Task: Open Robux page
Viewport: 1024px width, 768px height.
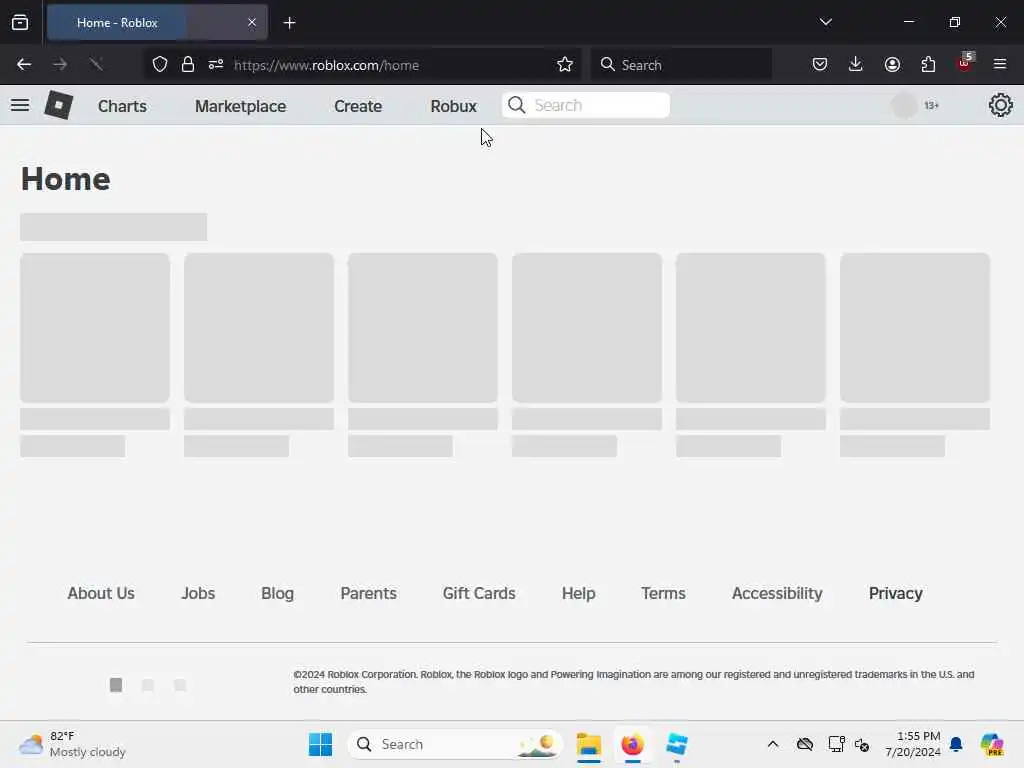Action: (x=453, y=106)
